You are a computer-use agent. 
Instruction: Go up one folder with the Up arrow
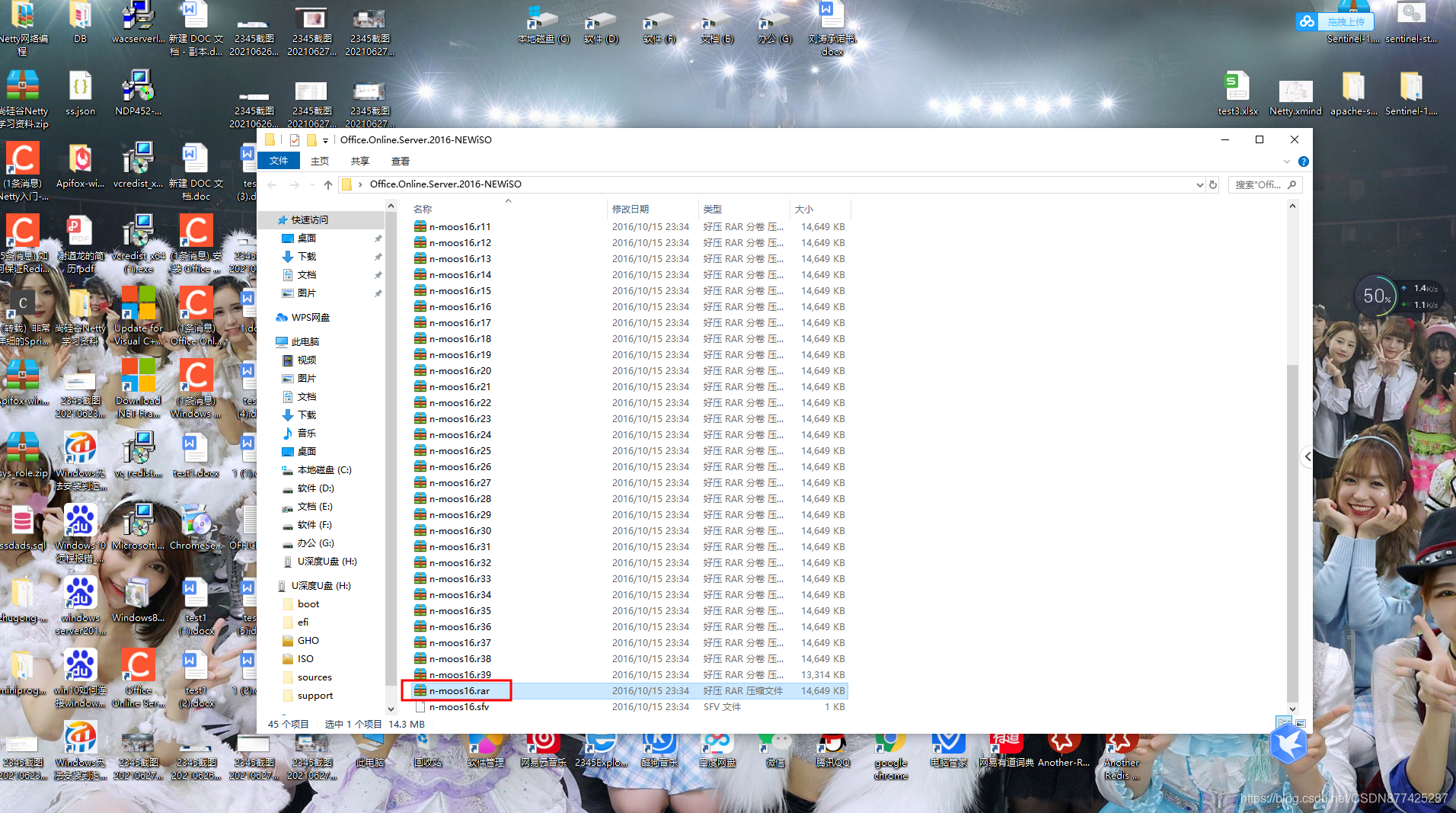328,184
